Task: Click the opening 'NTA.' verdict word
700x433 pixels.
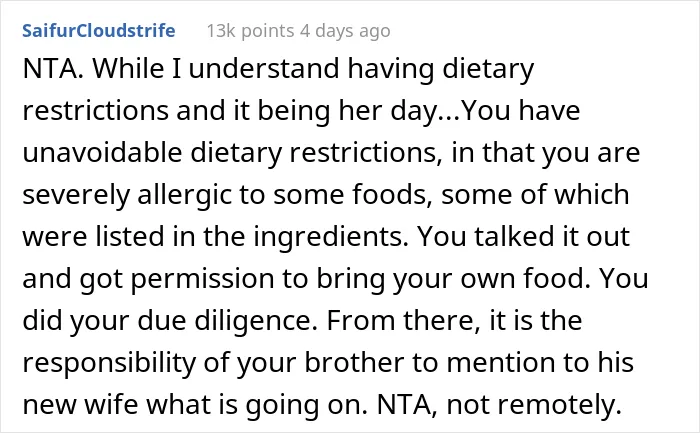Action: pyautogui.click(x=53, y=69)
